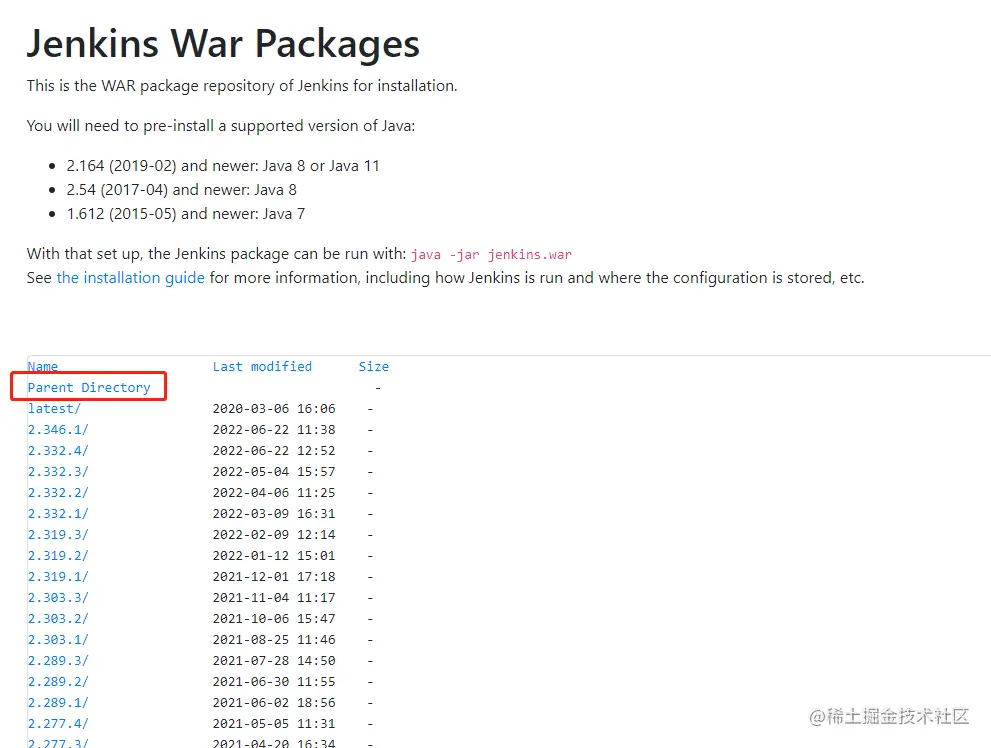
Task: Click the date 2022-06-22 11:38
Action: coord(274,430)
